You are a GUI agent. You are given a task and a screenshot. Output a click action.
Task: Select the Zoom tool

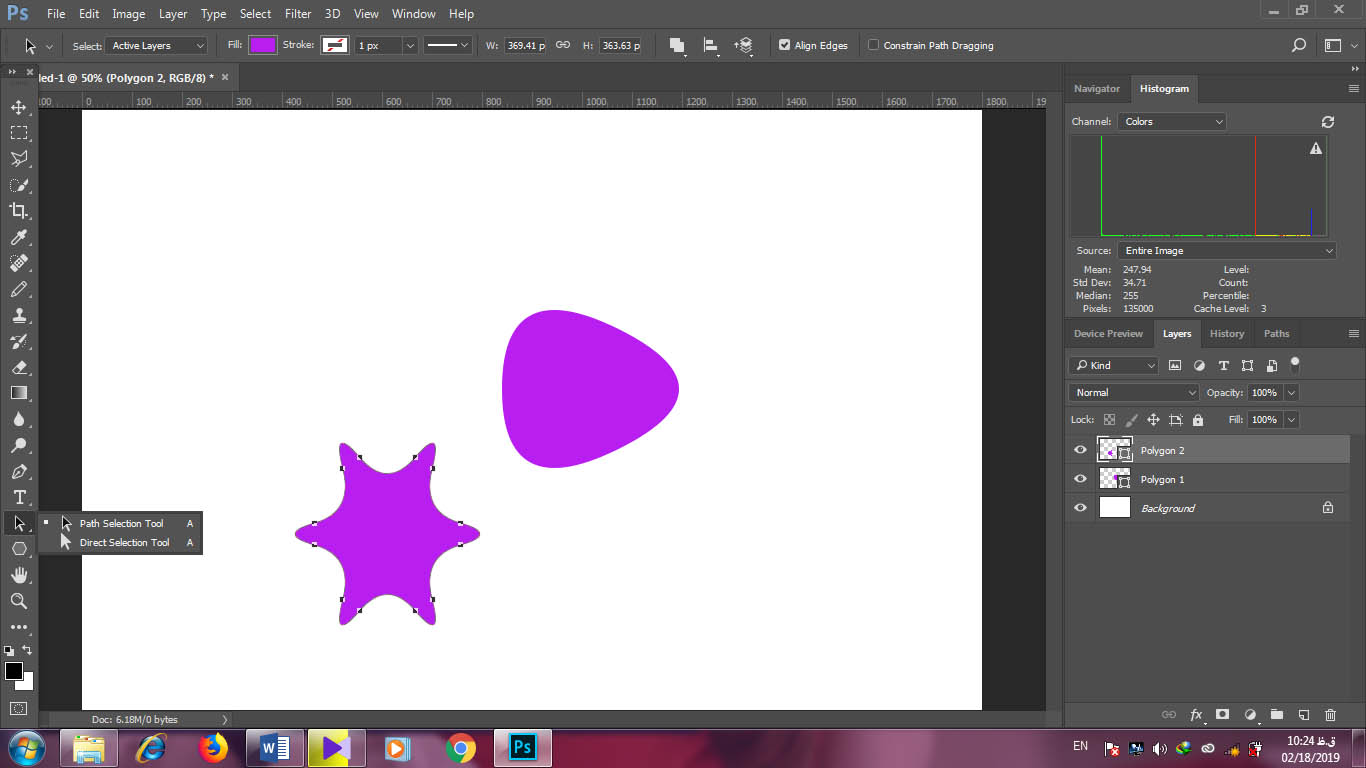pos(19,601)
